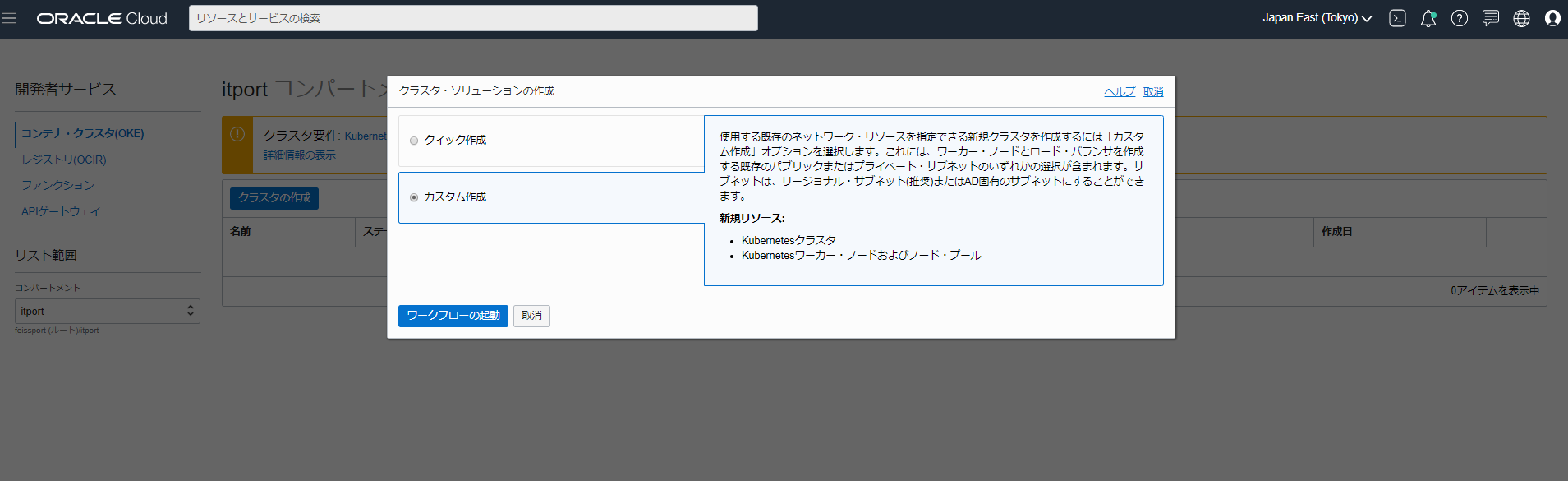Click the Kubernetesワーカー・ノードおよびノード・プール item

862,255
